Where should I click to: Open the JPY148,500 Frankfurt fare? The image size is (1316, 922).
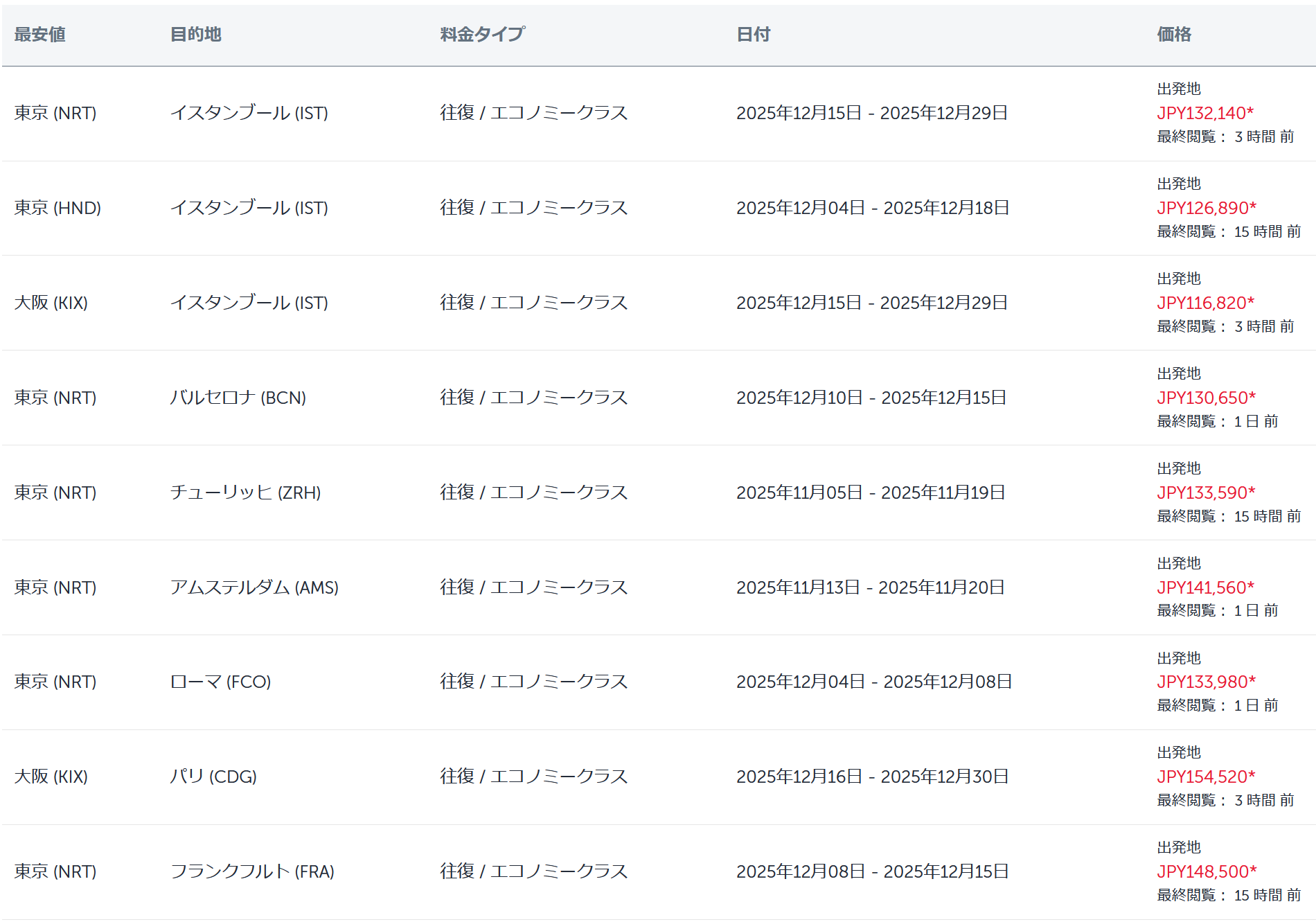[x=1207, y=871]
